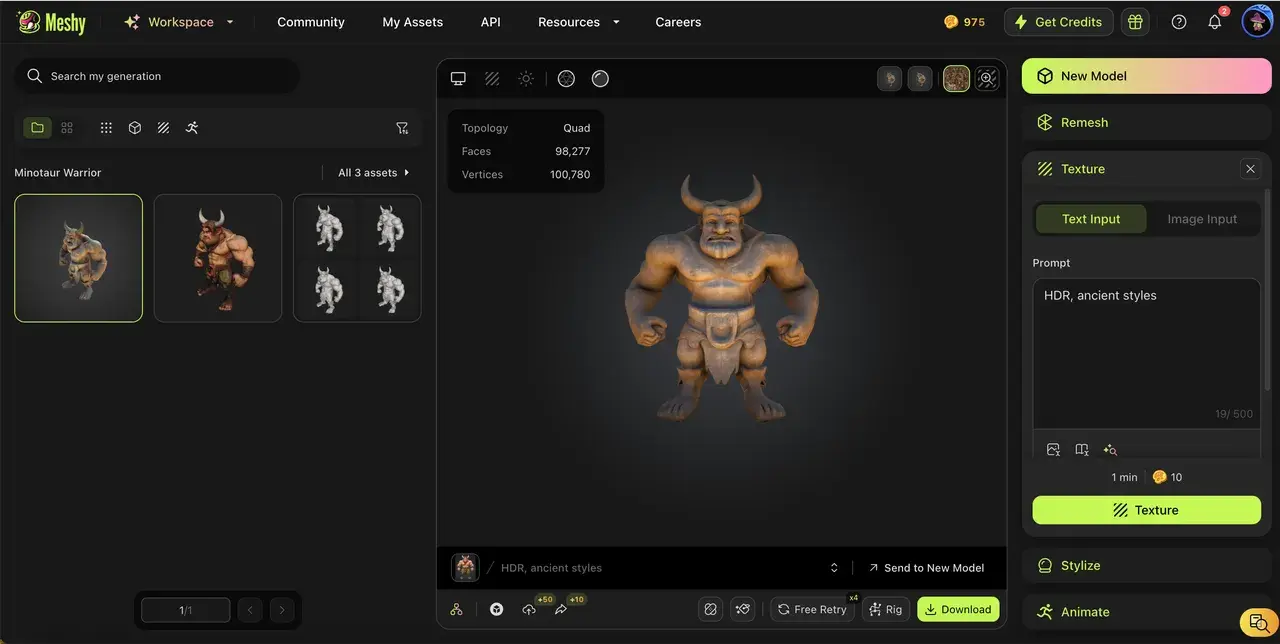Viewport: 1280px width, 644px height.
Task: Click the gift box icon in header
Action: [1134, 22]
